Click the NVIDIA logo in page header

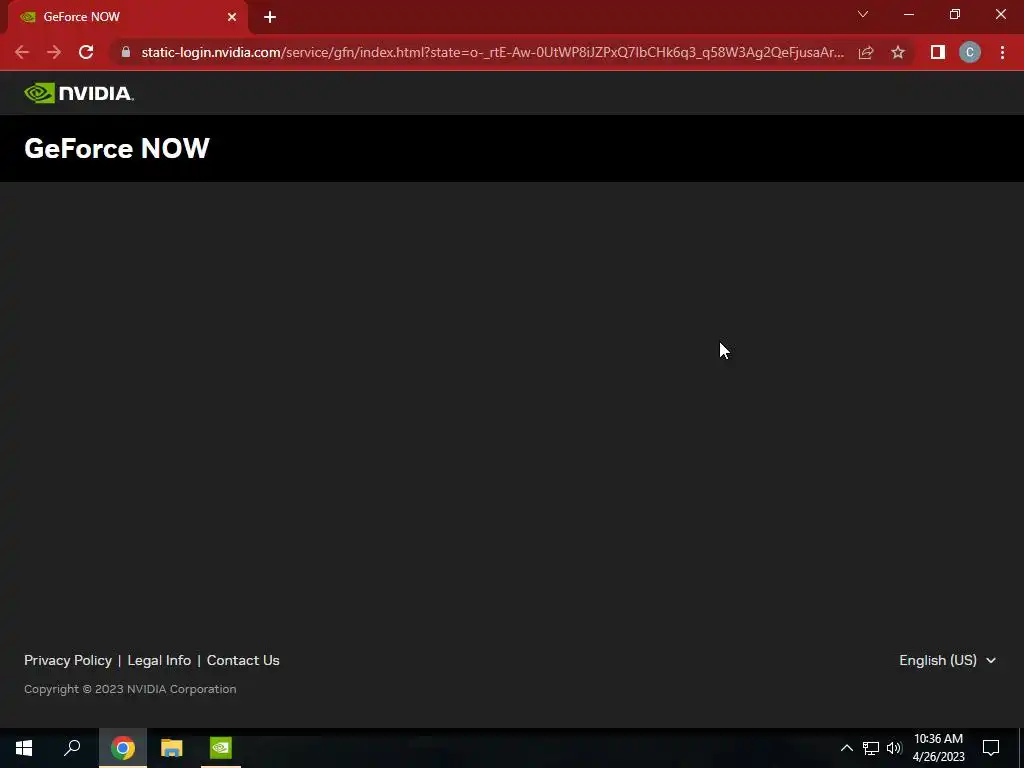(79, 93)
